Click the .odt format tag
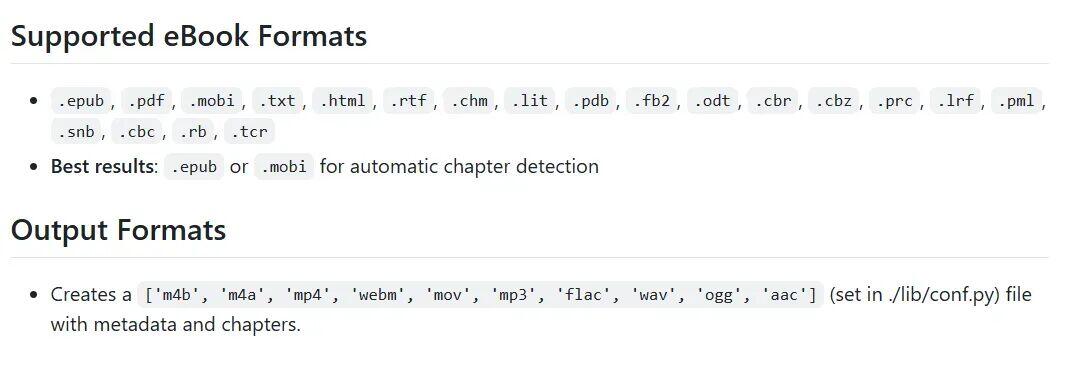The width and height of the screenshot is (1066, 367). [712, 101]
